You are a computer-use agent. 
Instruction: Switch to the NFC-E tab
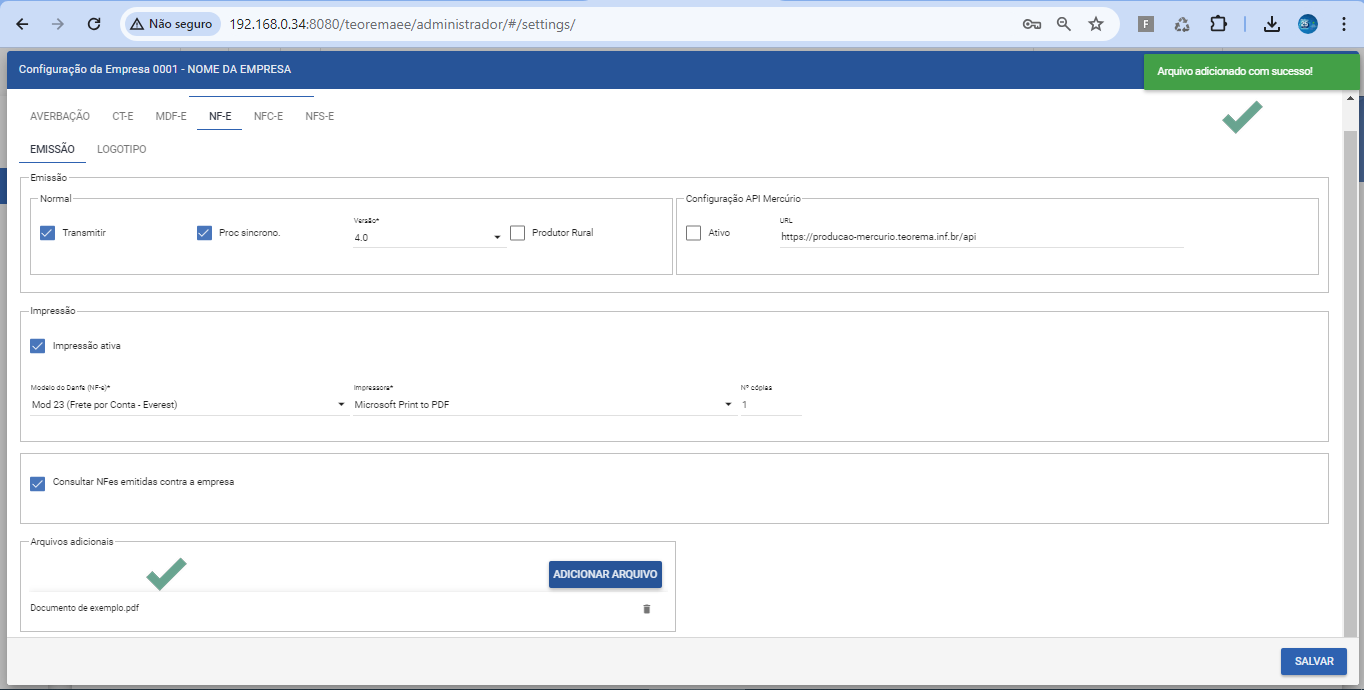click(x=268, y=116)
